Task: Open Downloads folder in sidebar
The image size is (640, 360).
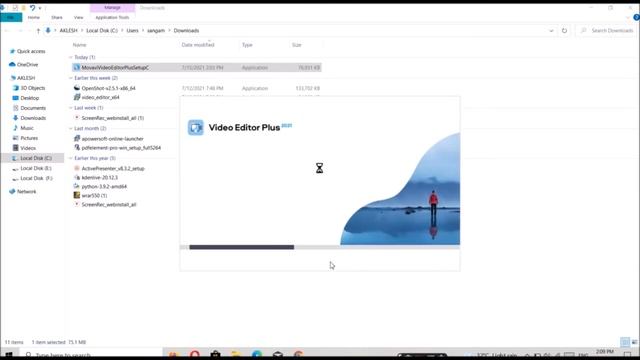Action: tap(29, 118)
